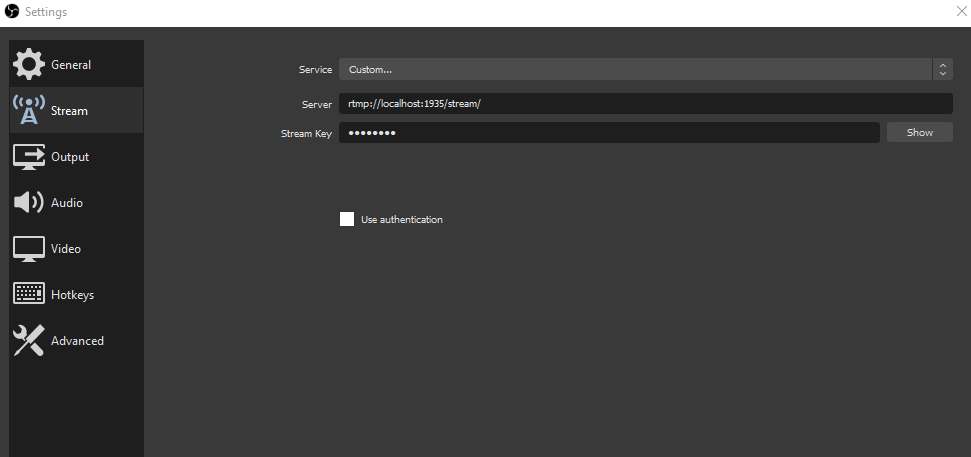Click the Stream Key password field
The width and height of the screenshot is (971, 457).
(609, 133)
